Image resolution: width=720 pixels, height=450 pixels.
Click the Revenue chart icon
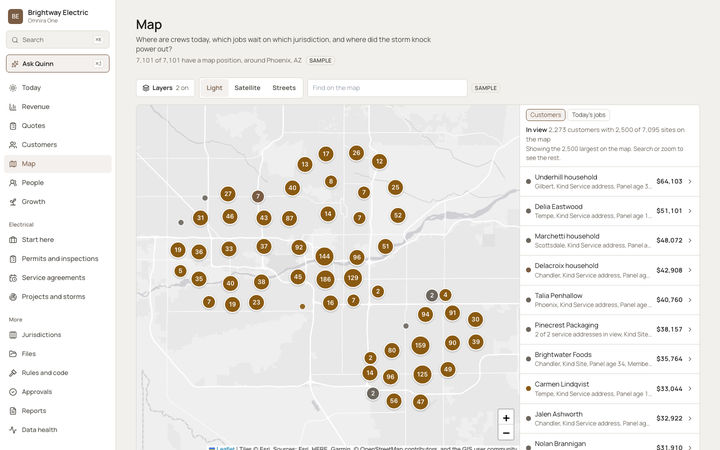coord(13,107)
